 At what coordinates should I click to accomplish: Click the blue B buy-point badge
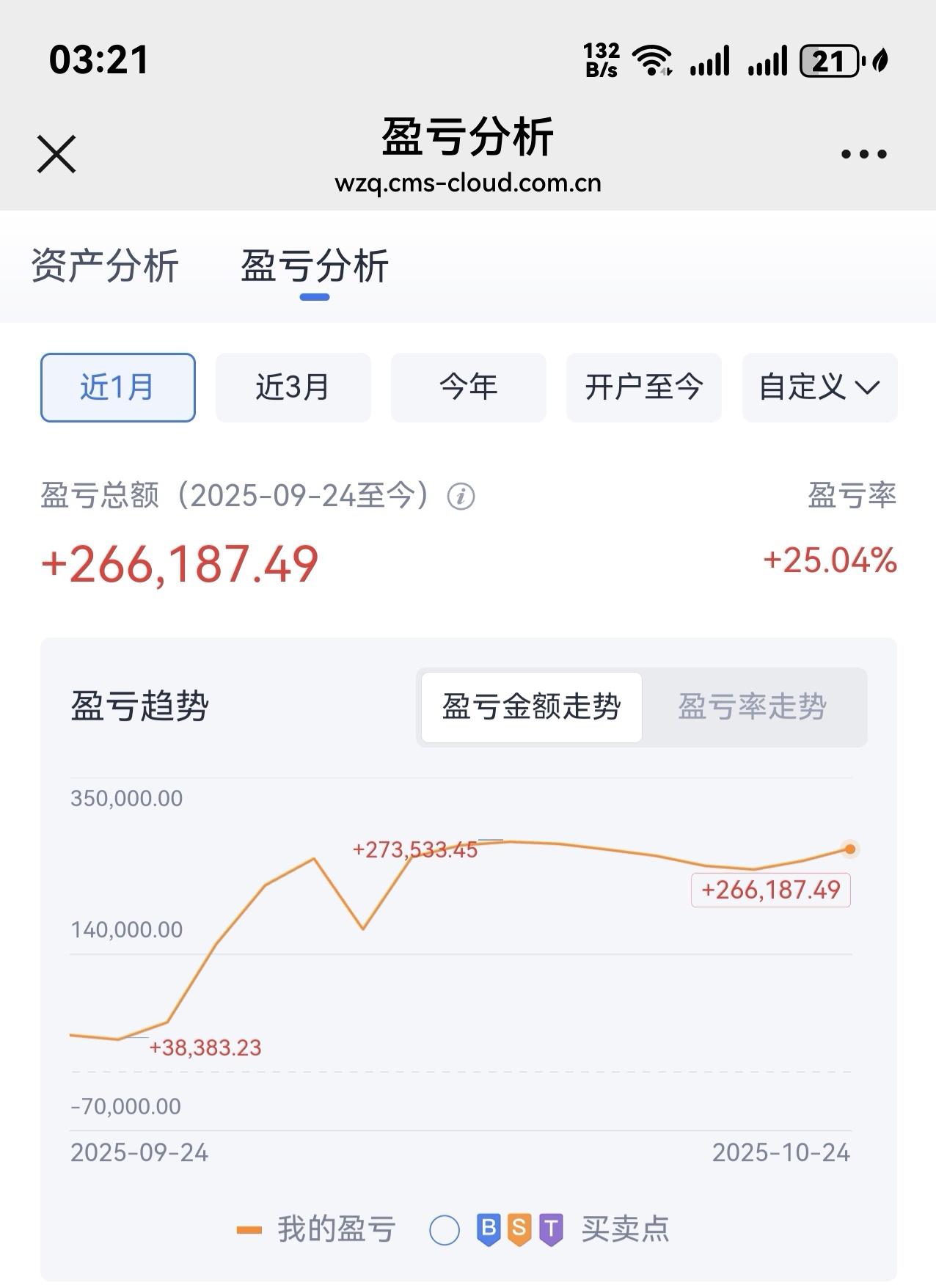click(x=489, y=1229)
